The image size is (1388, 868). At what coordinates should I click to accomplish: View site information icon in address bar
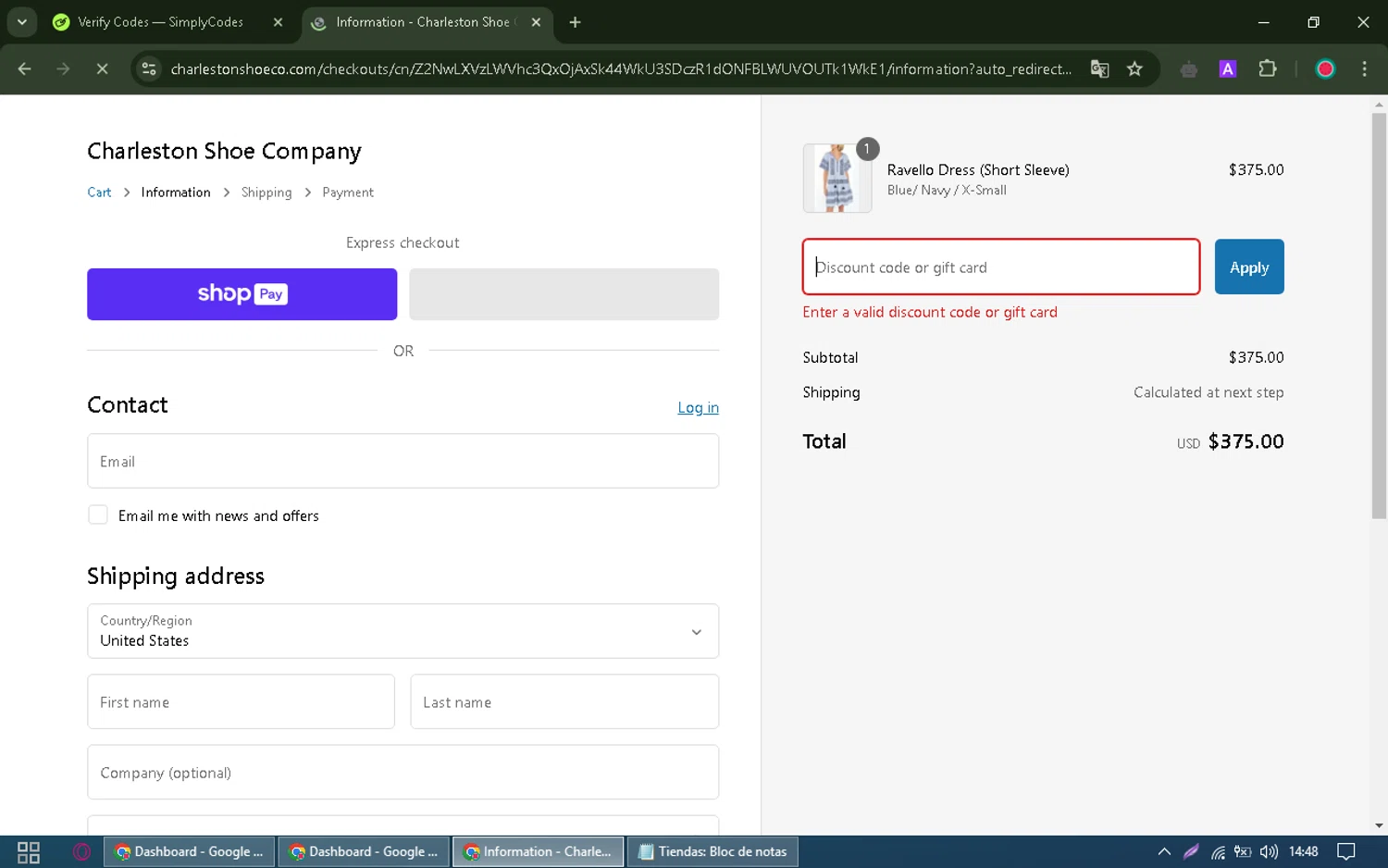pyautogui.click(x=149, y=68)
